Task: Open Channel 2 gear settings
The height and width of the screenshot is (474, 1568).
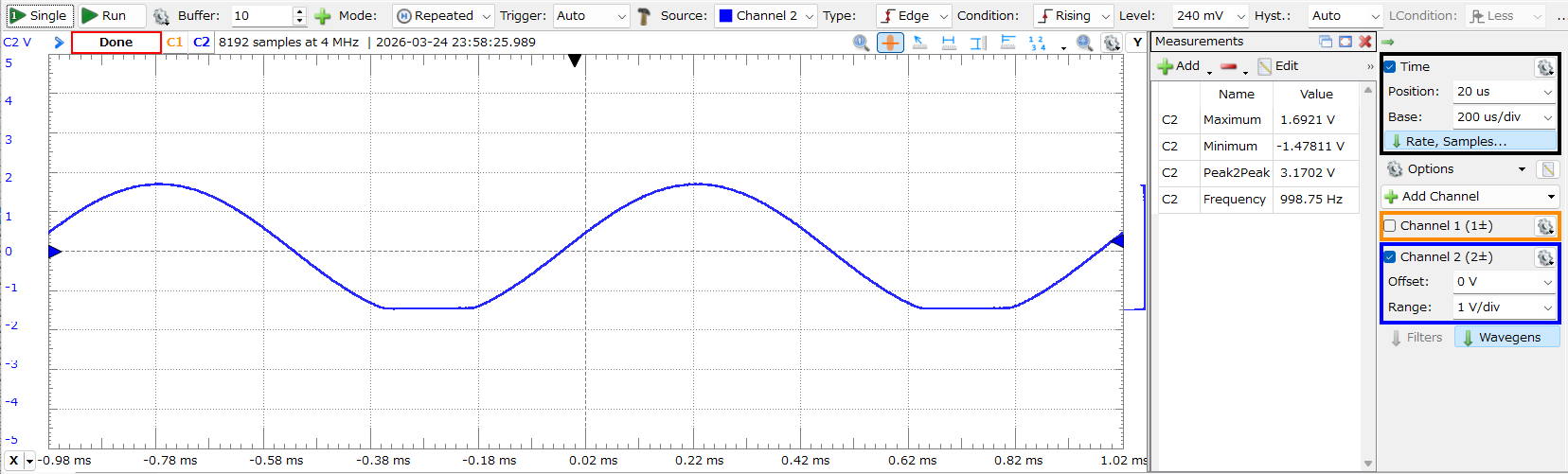Action: pyautogui.click(x=1544, y=257)
